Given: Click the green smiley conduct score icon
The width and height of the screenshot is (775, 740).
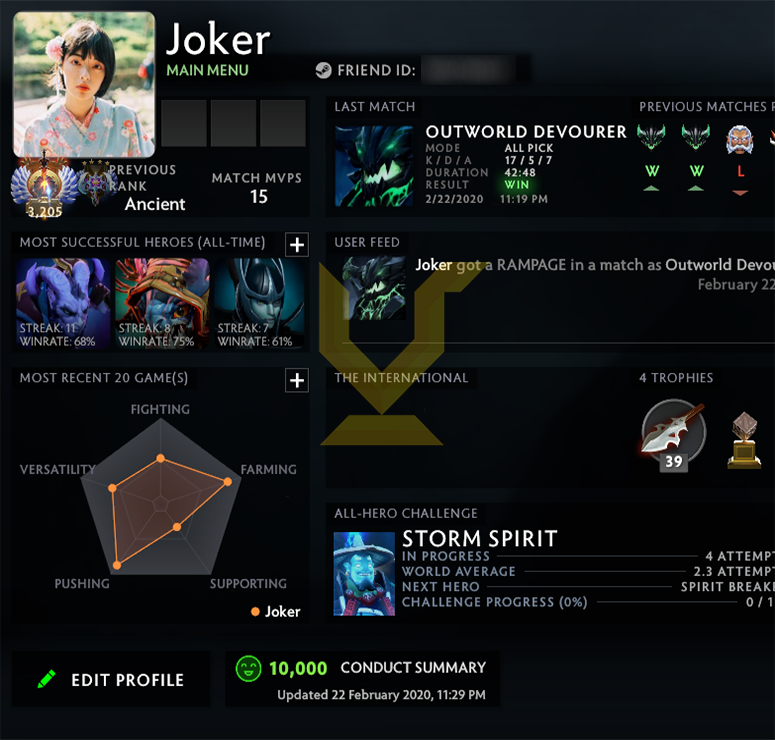Looking at the screenshot, I should pyautogui.click(x=248, y=668).
